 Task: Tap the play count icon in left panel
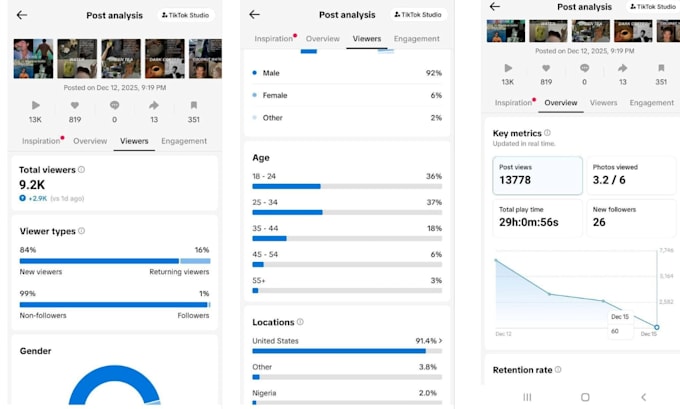click(36, 105)
